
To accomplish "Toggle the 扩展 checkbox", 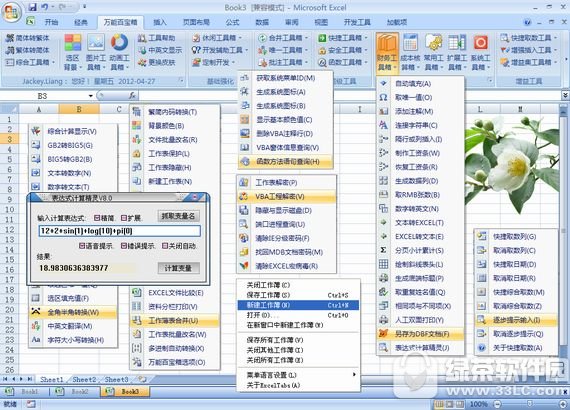I will (124, 218).
